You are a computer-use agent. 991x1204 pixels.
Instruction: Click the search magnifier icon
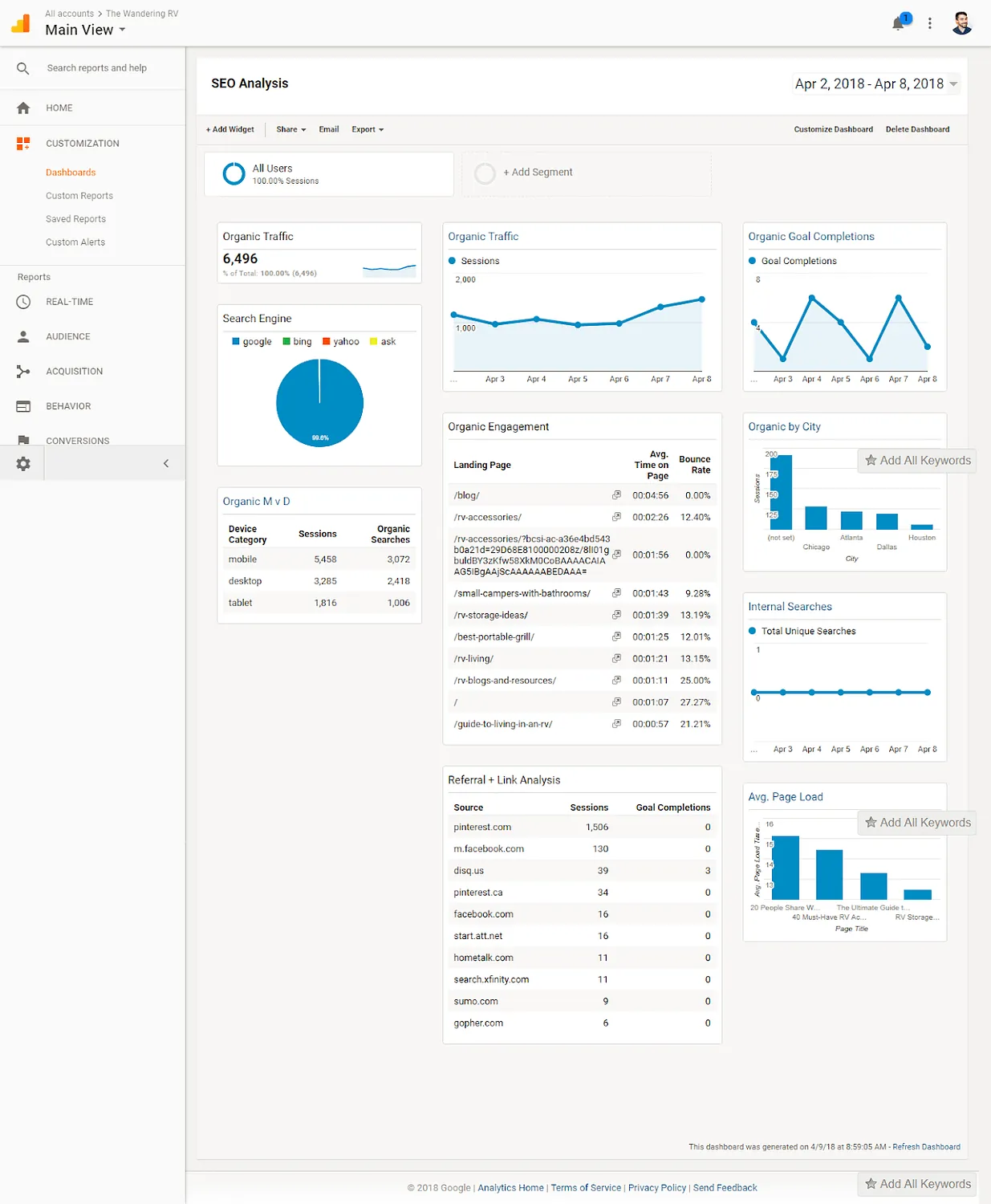pyautogui.click(x=23, y=68)
